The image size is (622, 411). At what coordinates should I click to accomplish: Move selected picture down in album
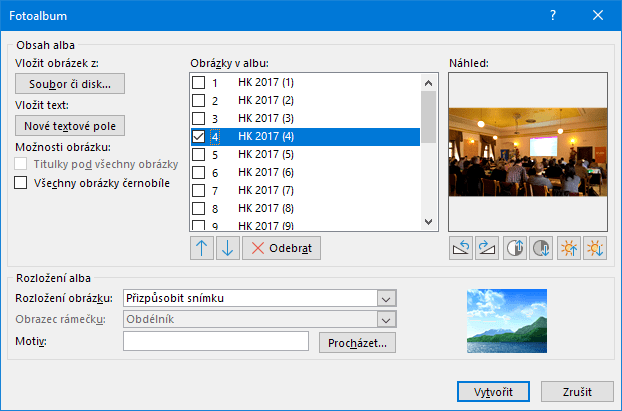(x=227, y=248)
